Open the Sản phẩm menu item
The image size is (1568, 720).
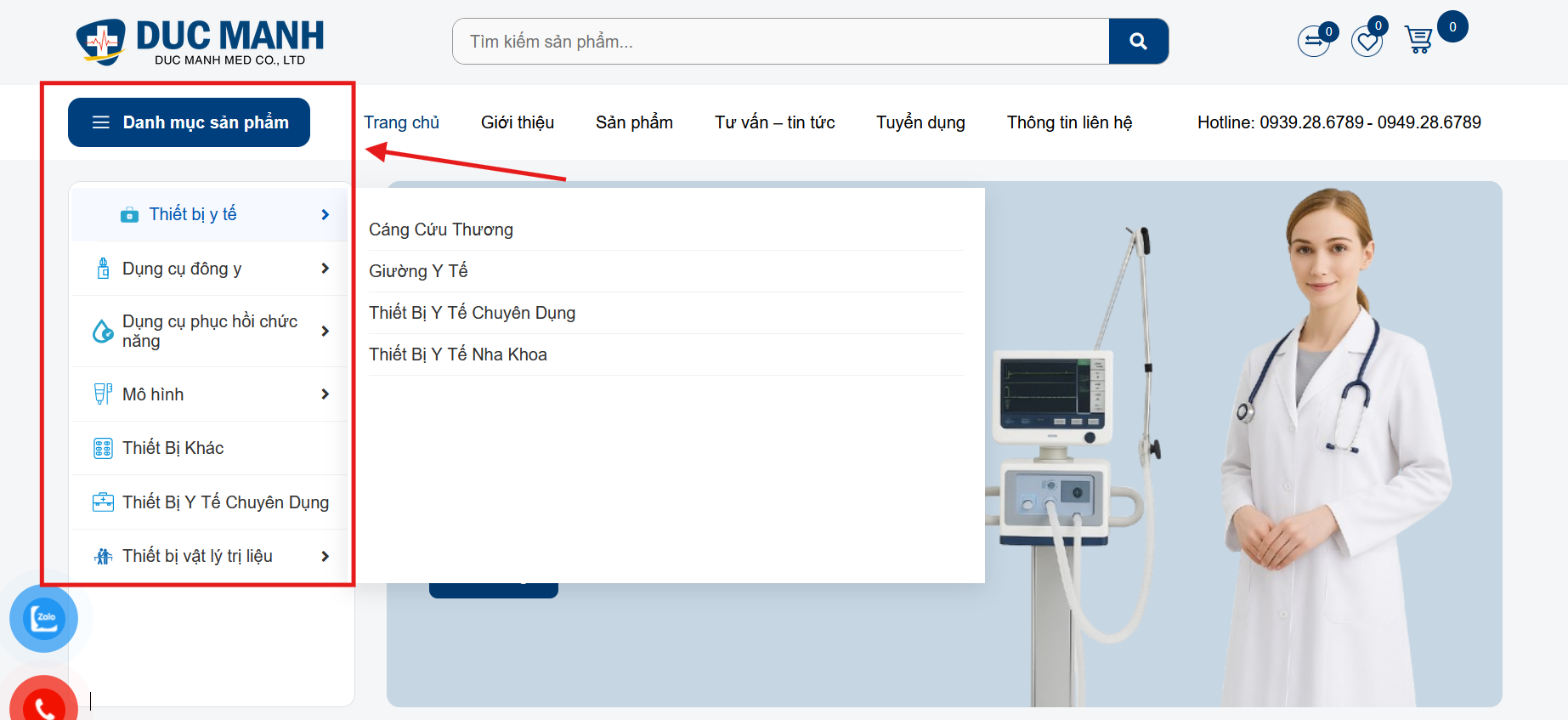click(634, 122)
